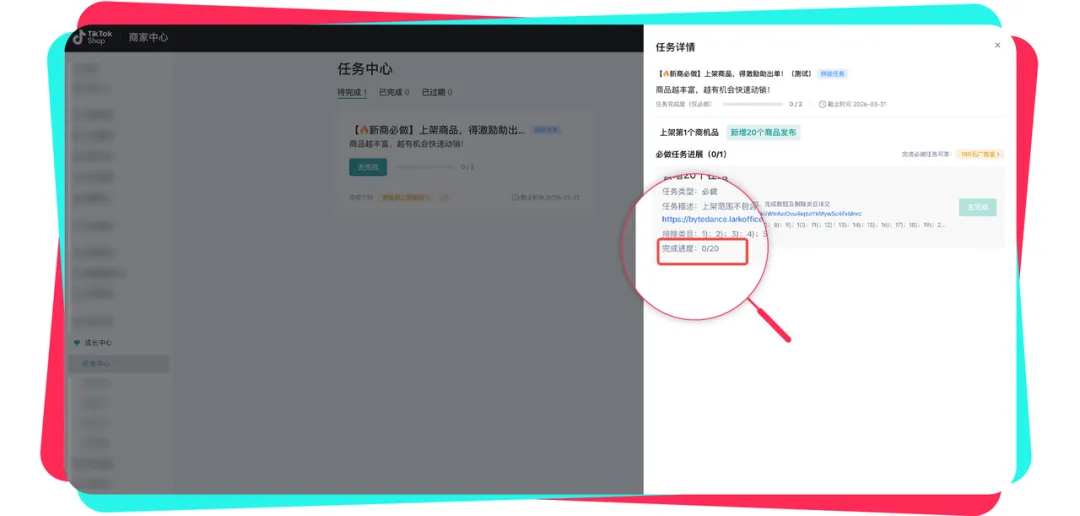Click the 任务类型: 必做 line

(x=689, y=192)
